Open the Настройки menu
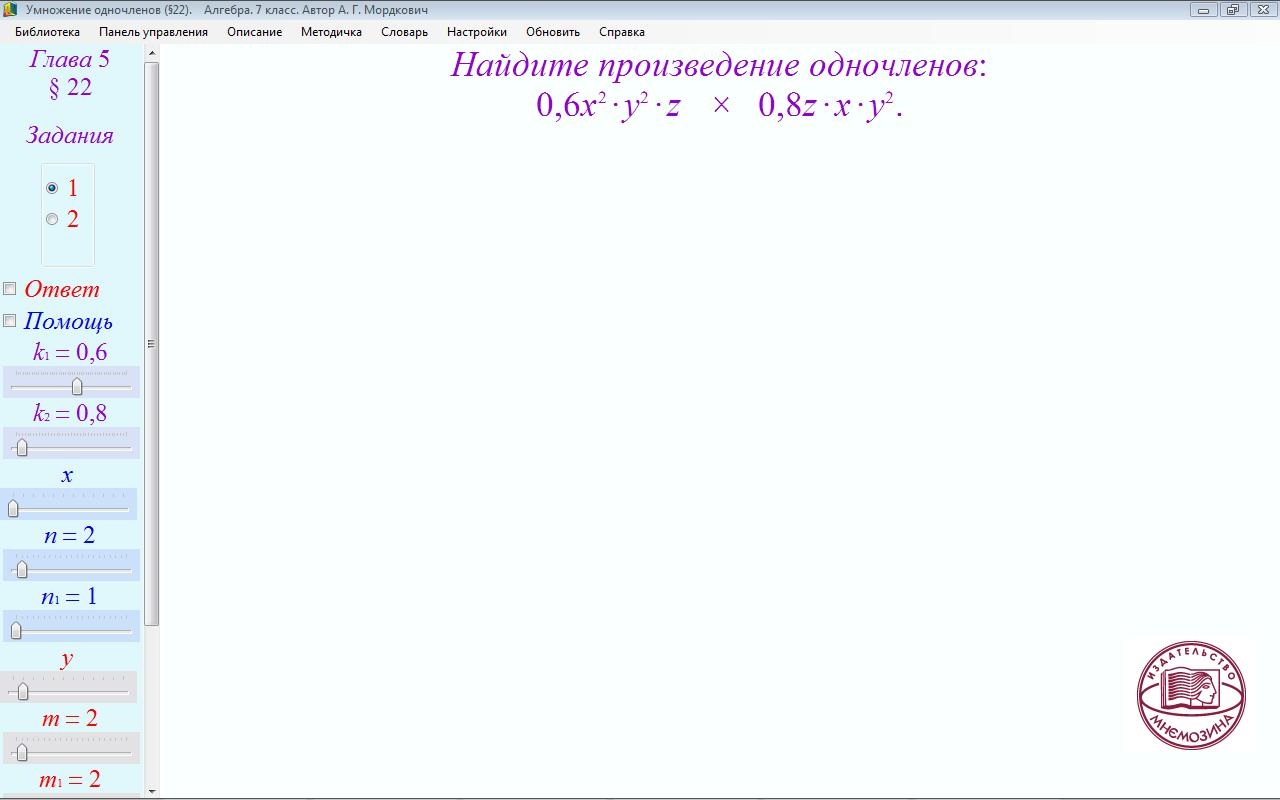Image resolution: width=1280 pixels, height=800 pixels. (x=476, y=32)
